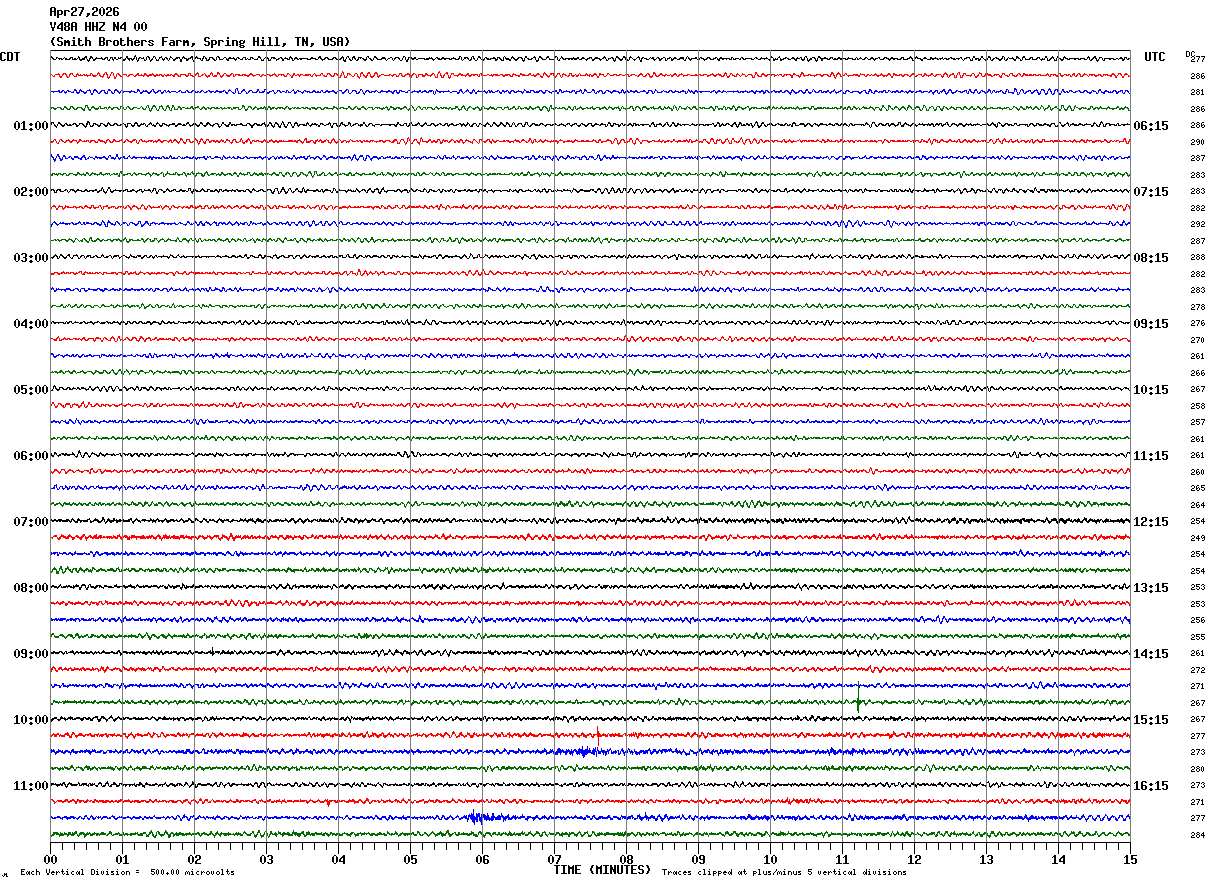
Task: Select the 10:00 CDT row label
Action: tap(31, 720)
